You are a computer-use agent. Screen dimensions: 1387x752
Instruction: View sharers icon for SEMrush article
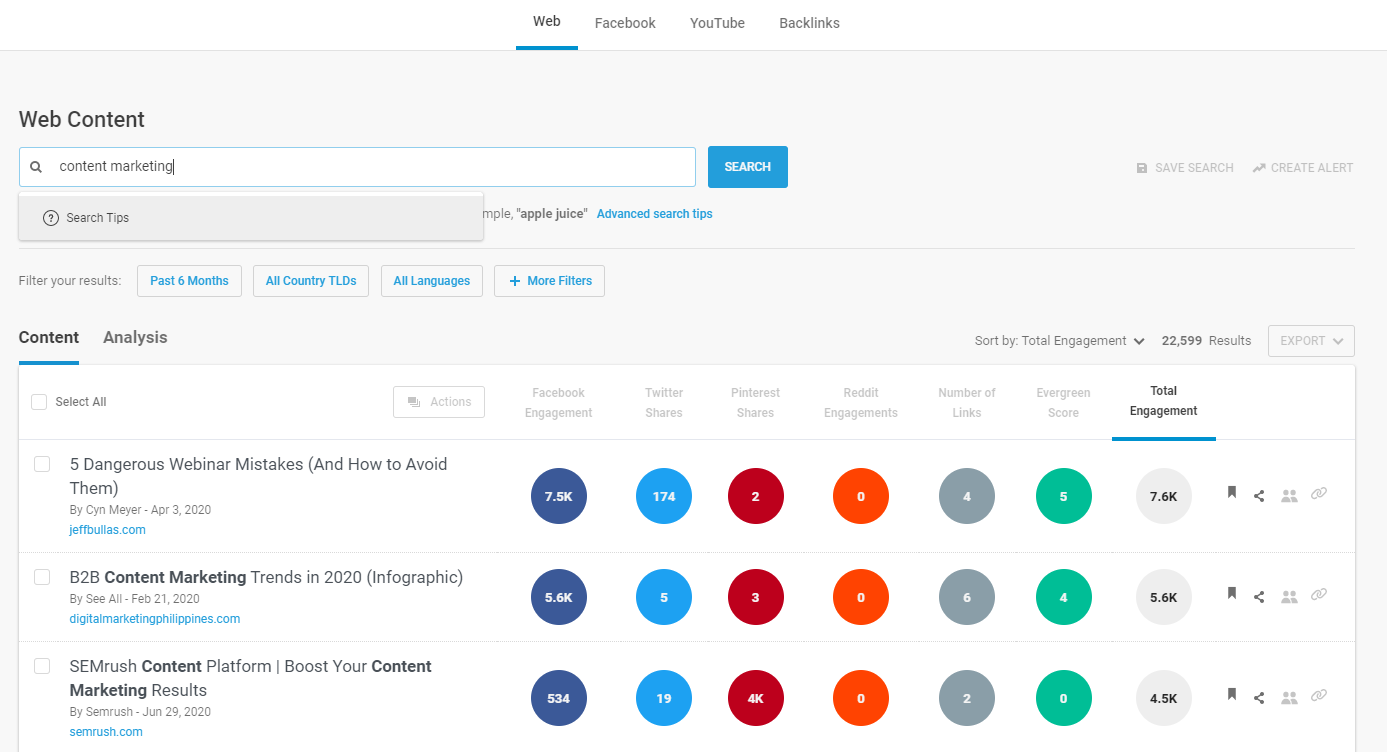pos(1289,698)
